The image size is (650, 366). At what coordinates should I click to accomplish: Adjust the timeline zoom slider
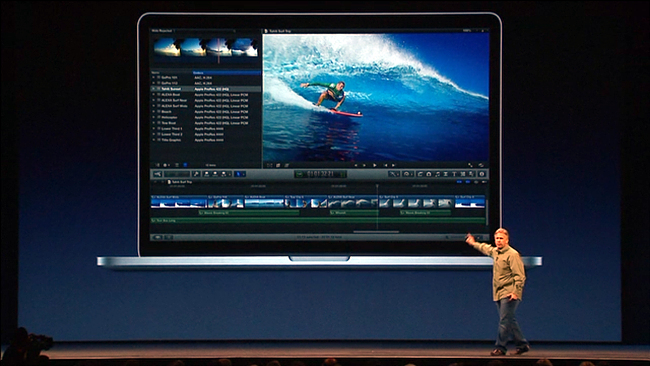[x=458, y=237]
